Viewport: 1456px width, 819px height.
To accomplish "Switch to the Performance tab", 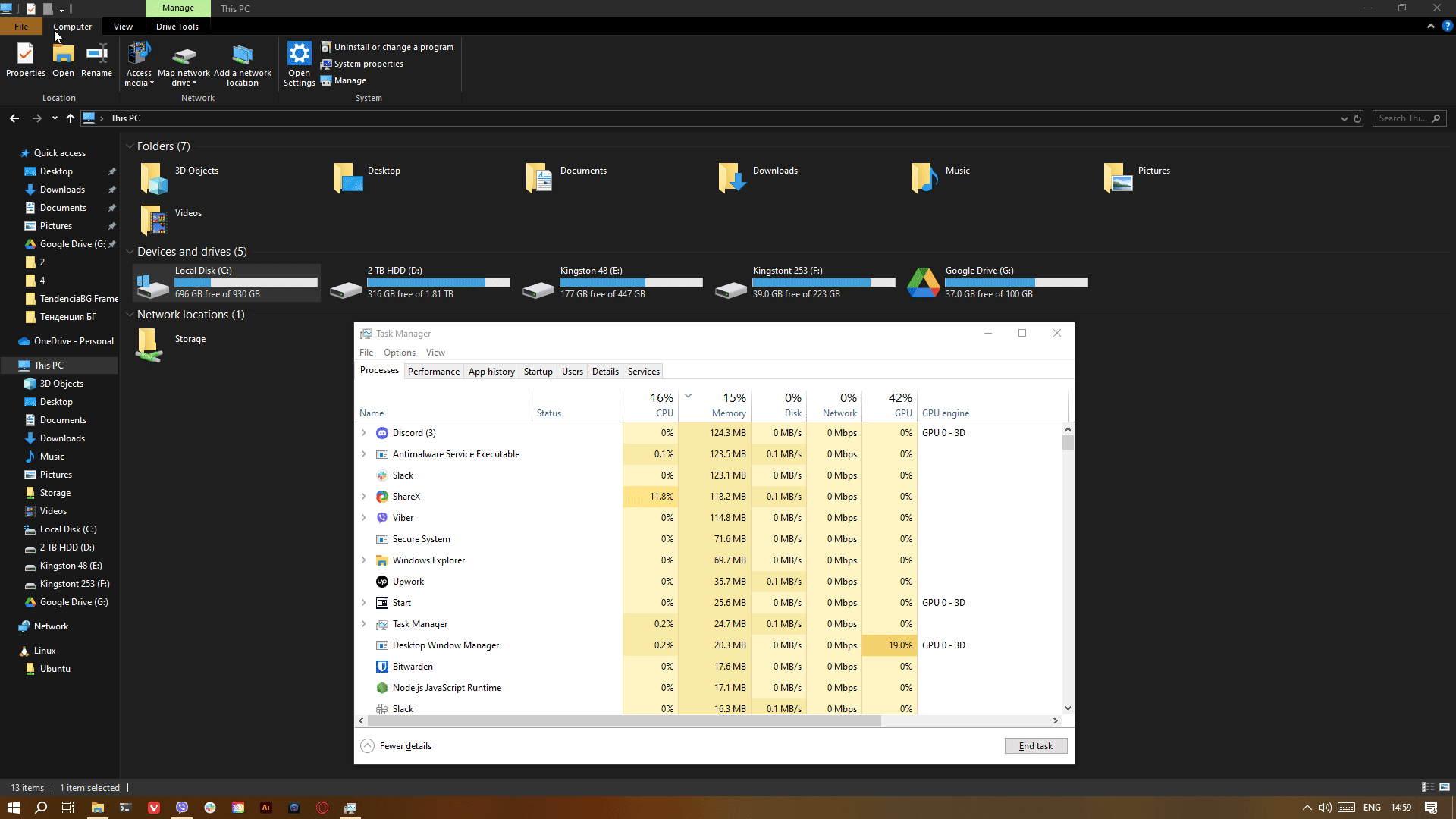I will click(433, 372).
